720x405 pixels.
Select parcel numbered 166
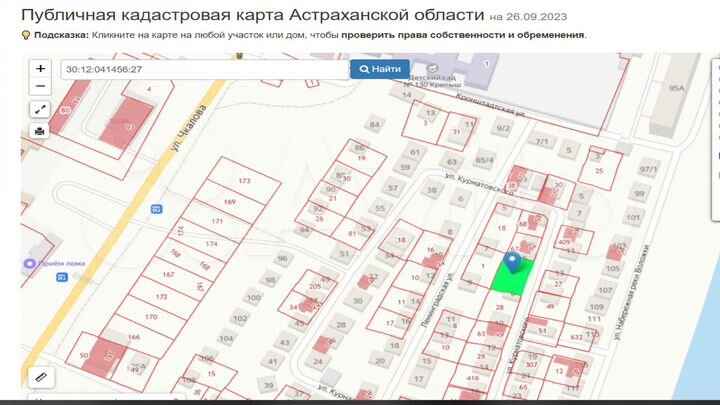click(x=134, y=337)
